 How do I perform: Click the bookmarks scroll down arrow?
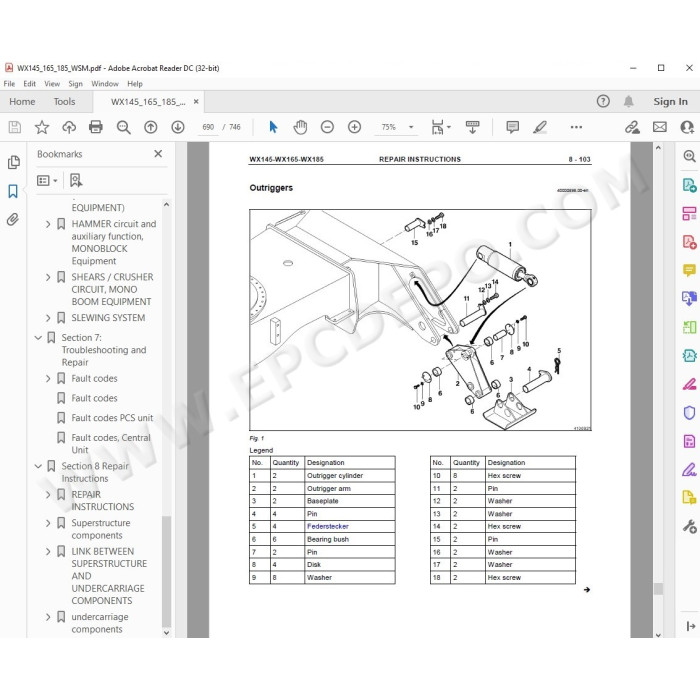click(167, 633)
